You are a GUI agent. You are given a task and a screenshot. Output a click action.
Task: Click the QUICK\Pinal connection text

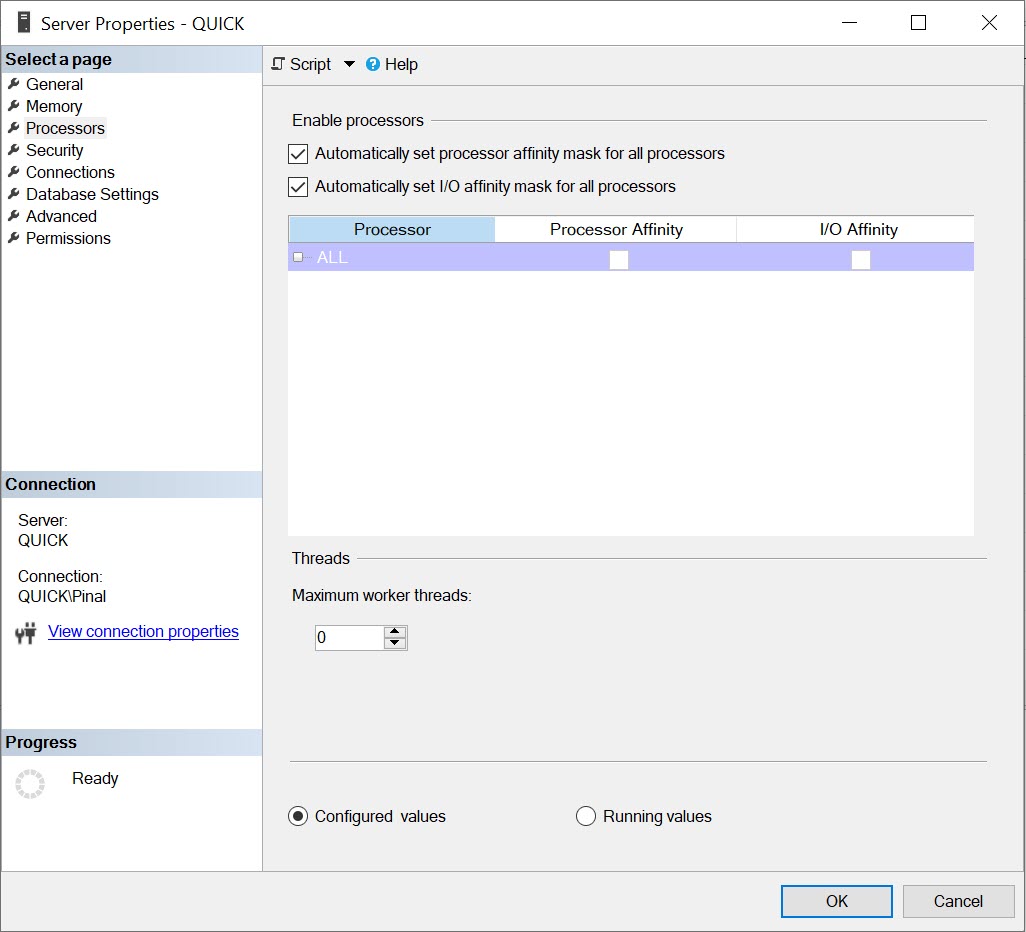pos(62,597)
